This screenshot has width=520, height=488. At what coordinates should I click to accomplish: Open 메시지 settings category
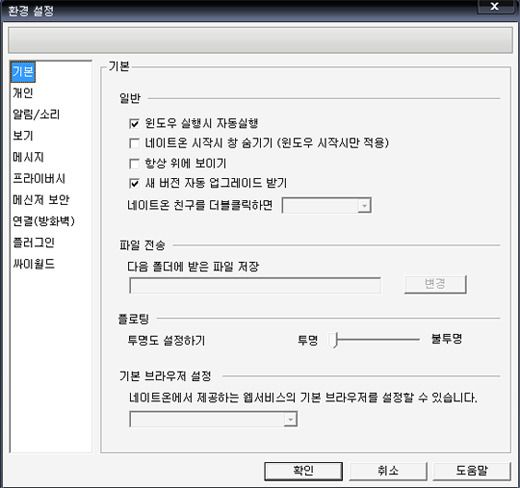[28, 157]
